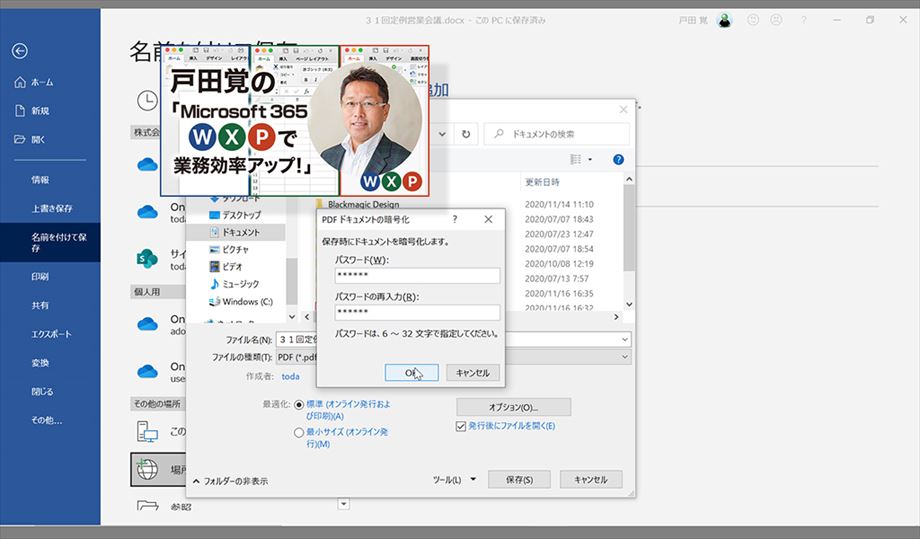This screenshot has height=539, width=920.
Task: Select デスクトップ in the folder tree
Action: 236,215
